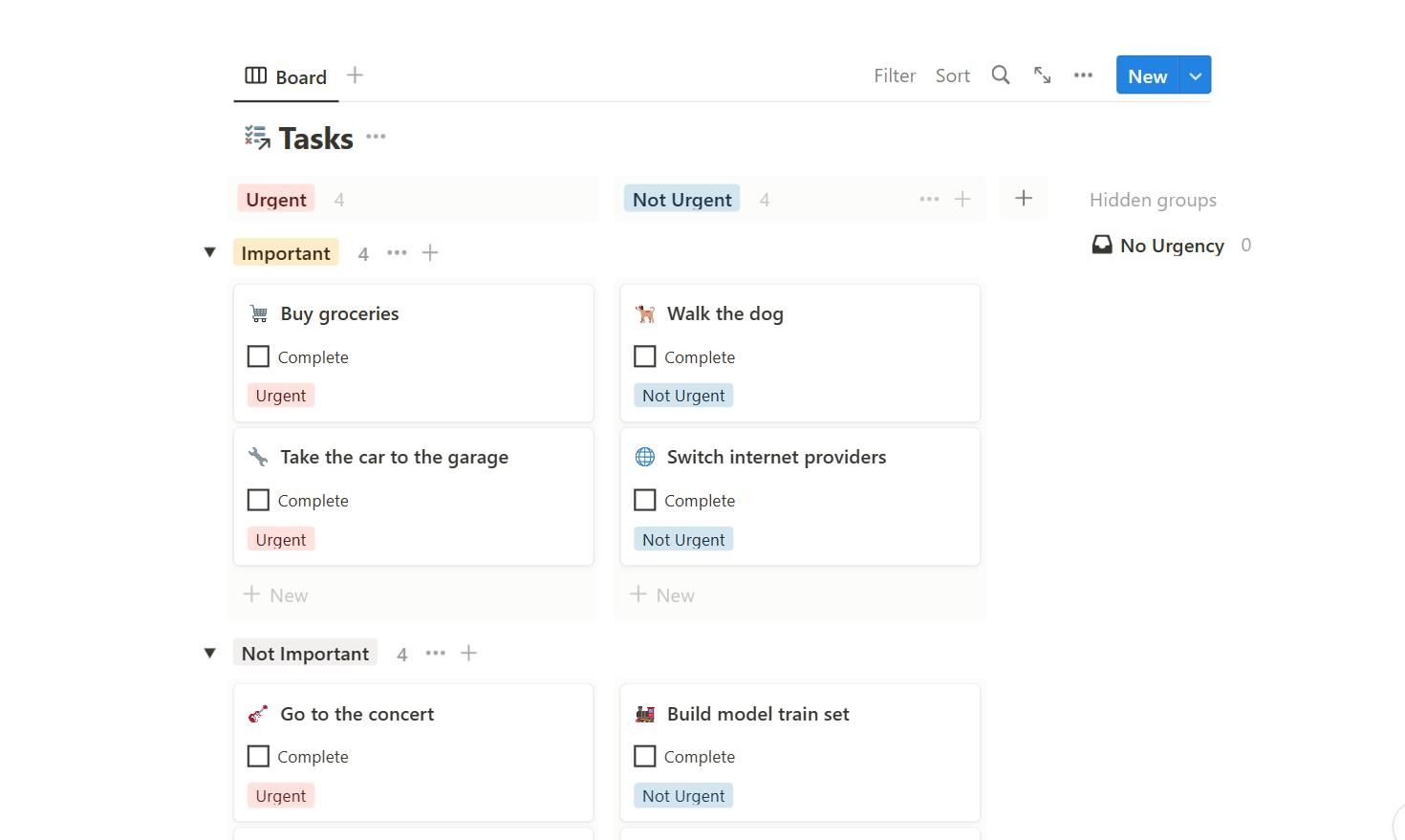Click the Sort option
The width and height of the screenshot is (1405, 840).
click(952, 75)
